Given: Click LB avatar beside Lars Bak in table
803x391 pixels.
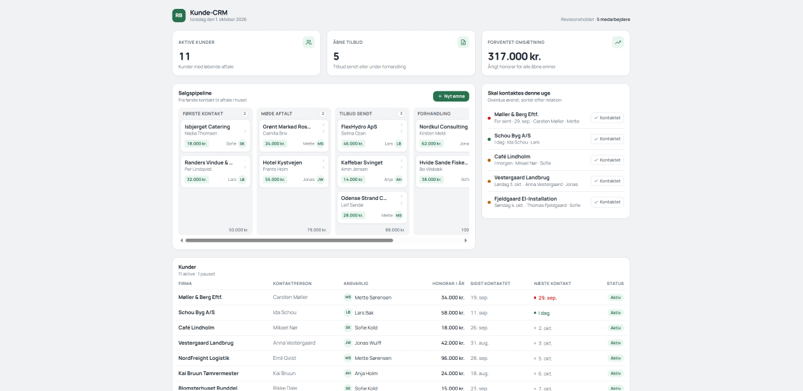Looking at the screenshot, I should coord(348,313).
